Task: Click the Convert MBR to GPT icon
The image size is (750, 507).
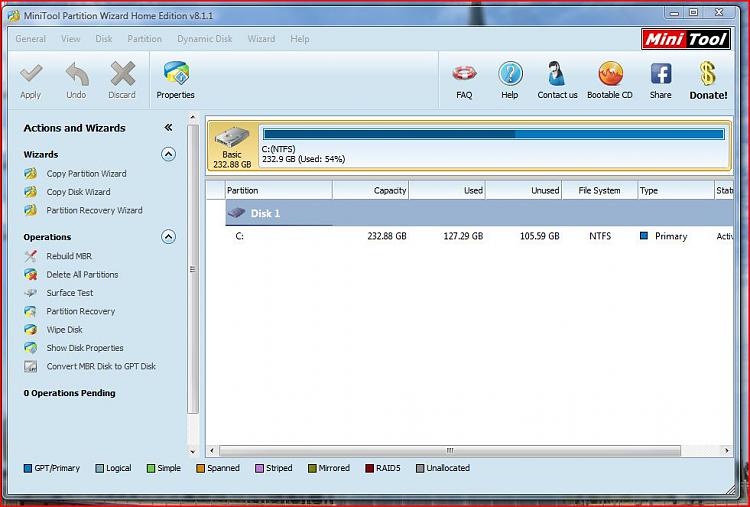Action: click(x=31, y=366)
